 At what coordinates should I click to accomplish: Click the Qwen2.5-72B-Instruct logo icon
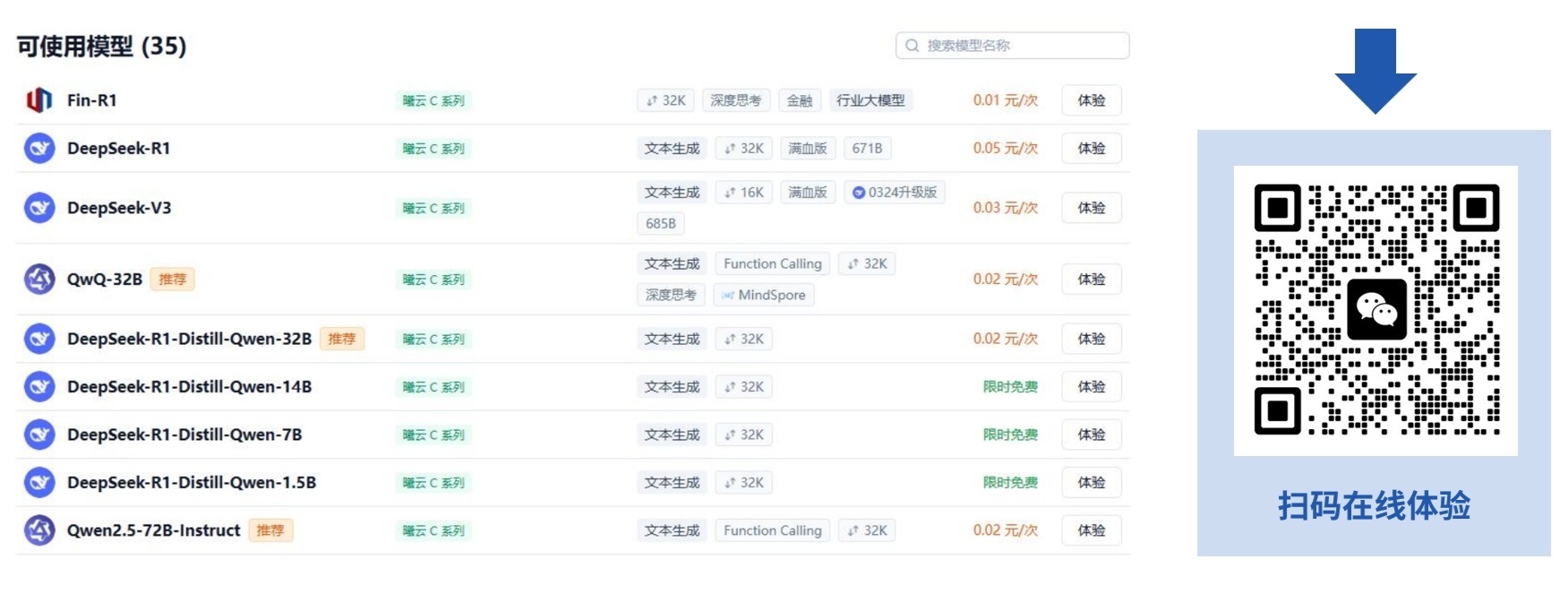click(39, 530)
